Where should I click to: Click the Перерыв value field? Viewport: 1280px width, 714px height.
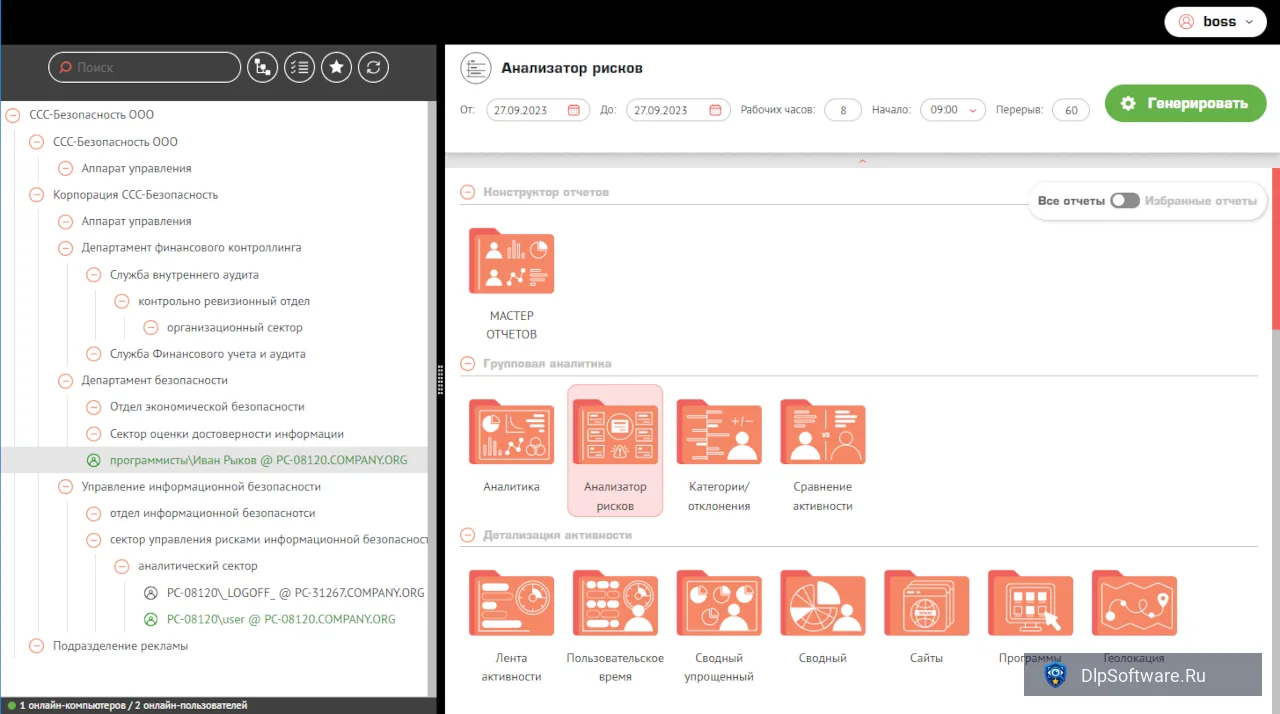tap(1070, 110)
